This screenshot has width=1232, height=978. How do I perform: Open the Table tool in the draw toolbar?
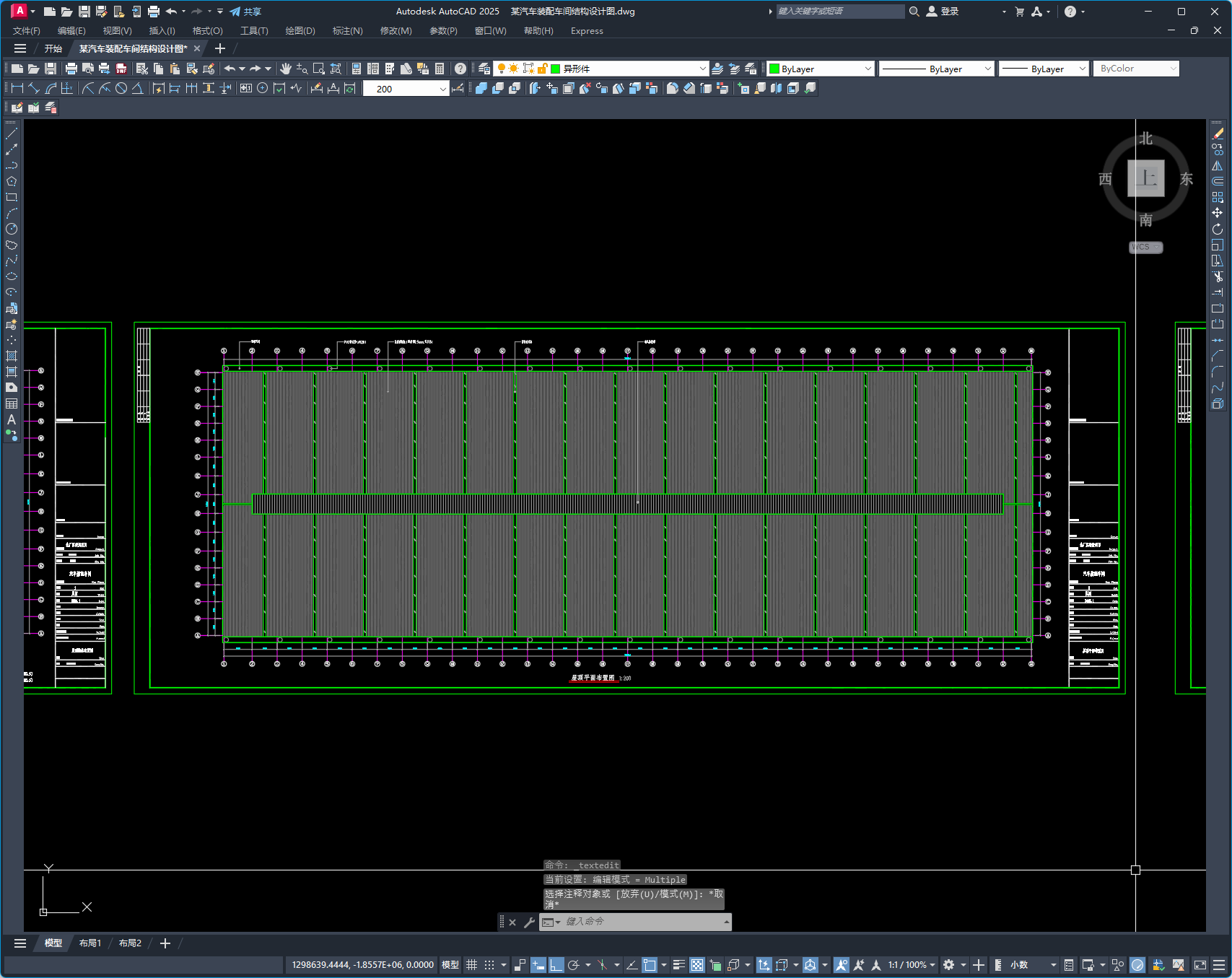point(12,403)
